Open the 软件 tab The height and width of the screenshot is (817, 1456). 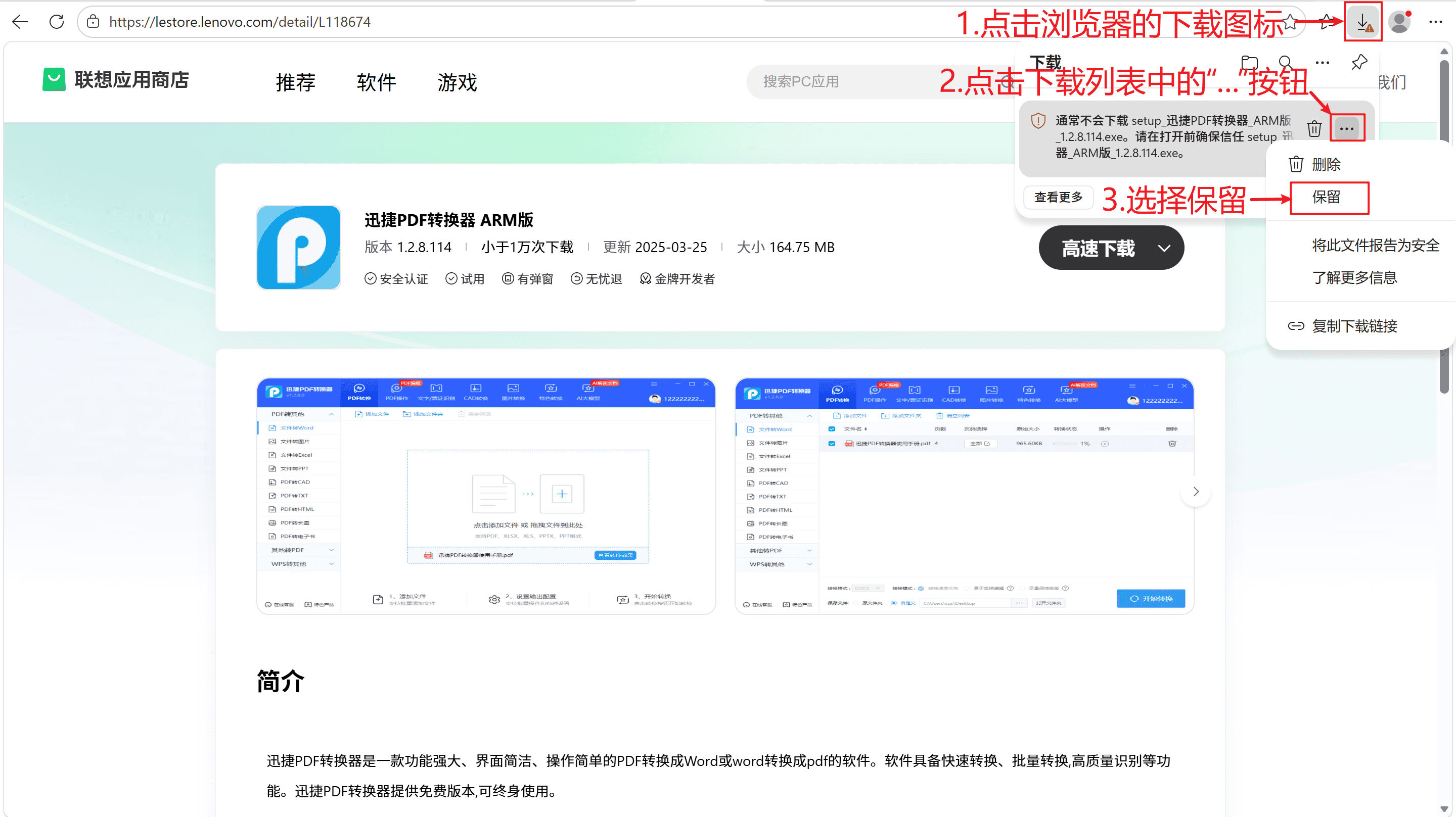pos(377,82)
